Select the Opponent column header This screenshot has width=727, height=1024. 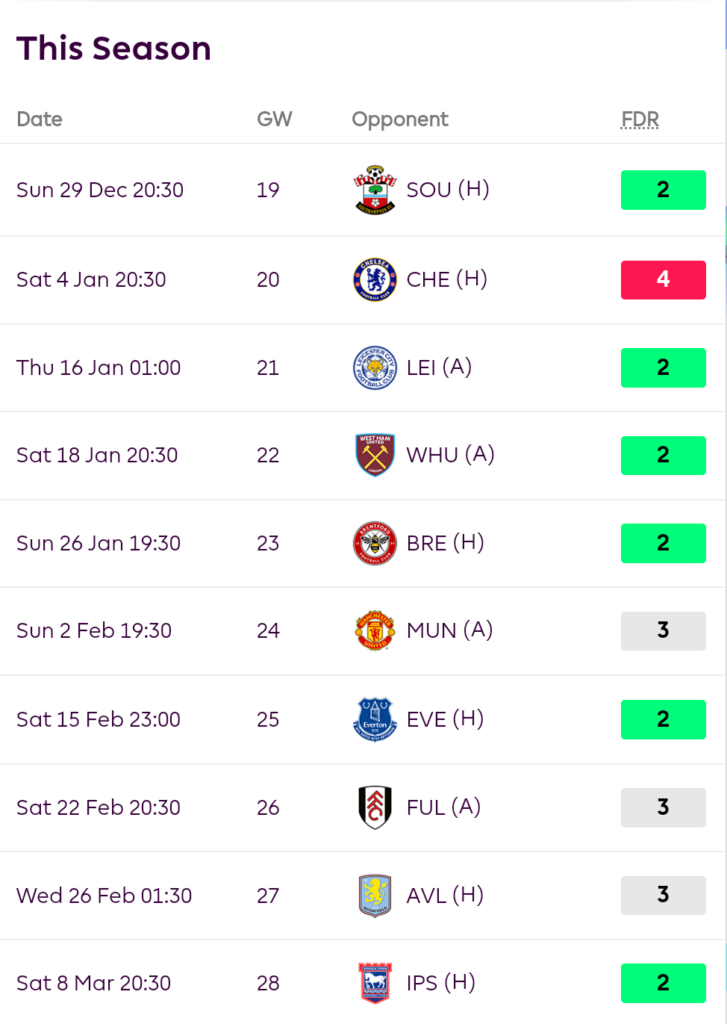400,119
